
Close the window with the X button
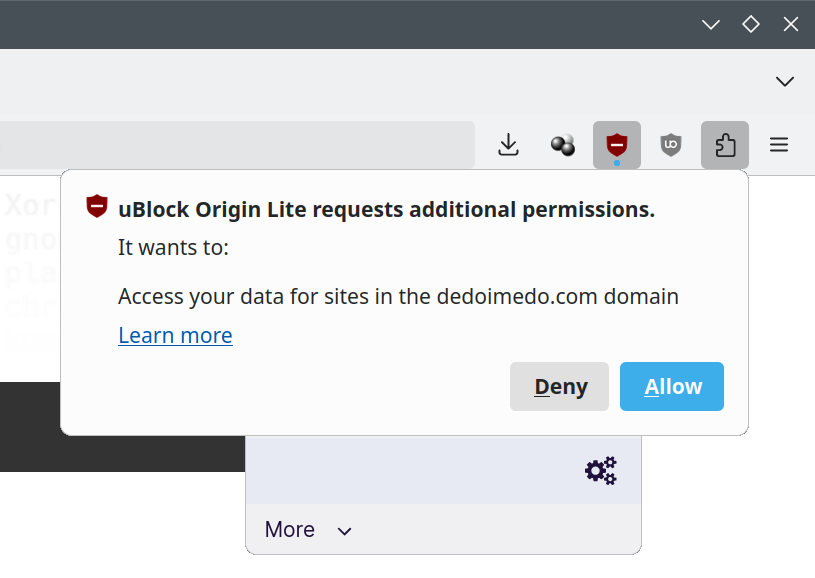pos(790,24)
